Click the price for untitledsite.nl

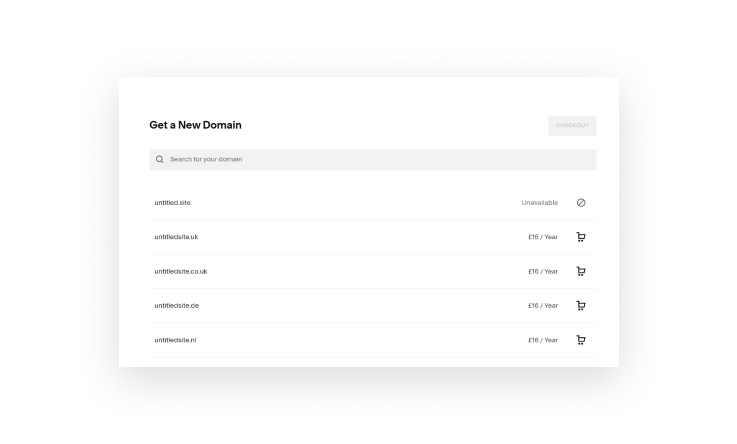[x=543, y=340]
